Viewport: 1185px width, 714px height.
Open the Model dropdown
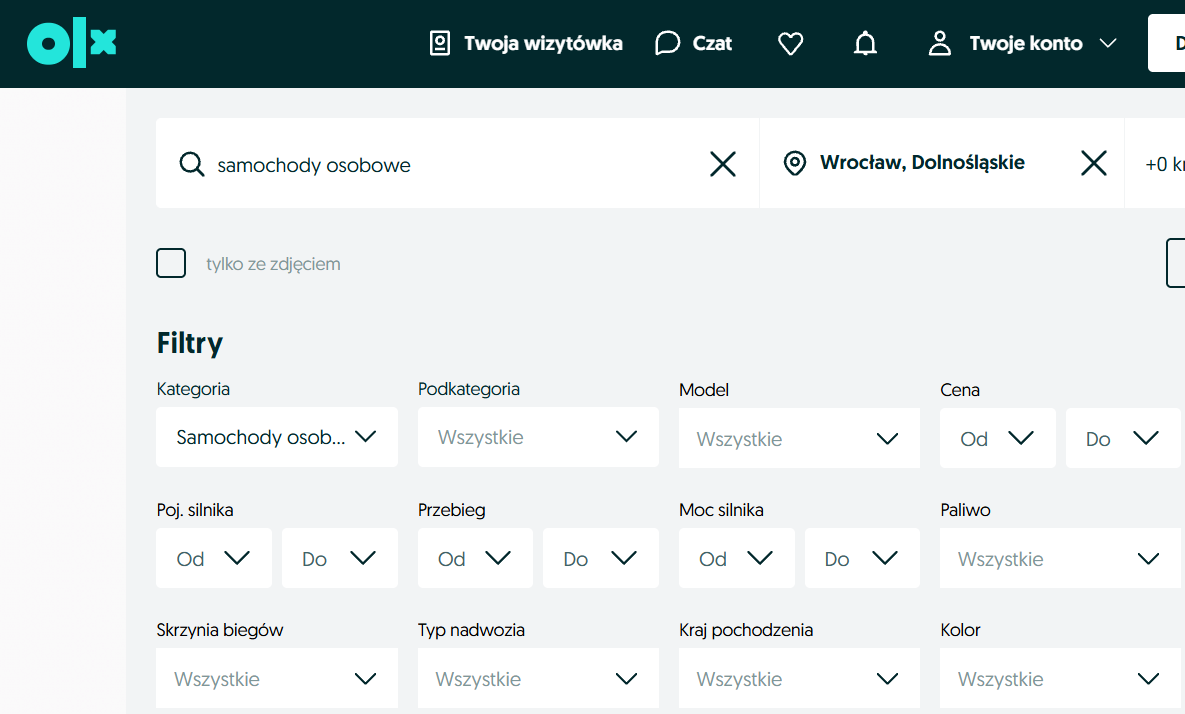pyautogui.click(x=800, y=438)
